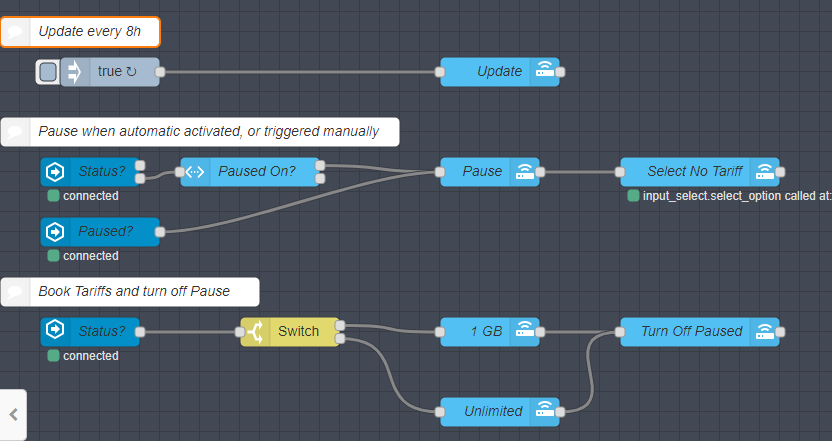Click input port of Switch node

tap(240, 332)
